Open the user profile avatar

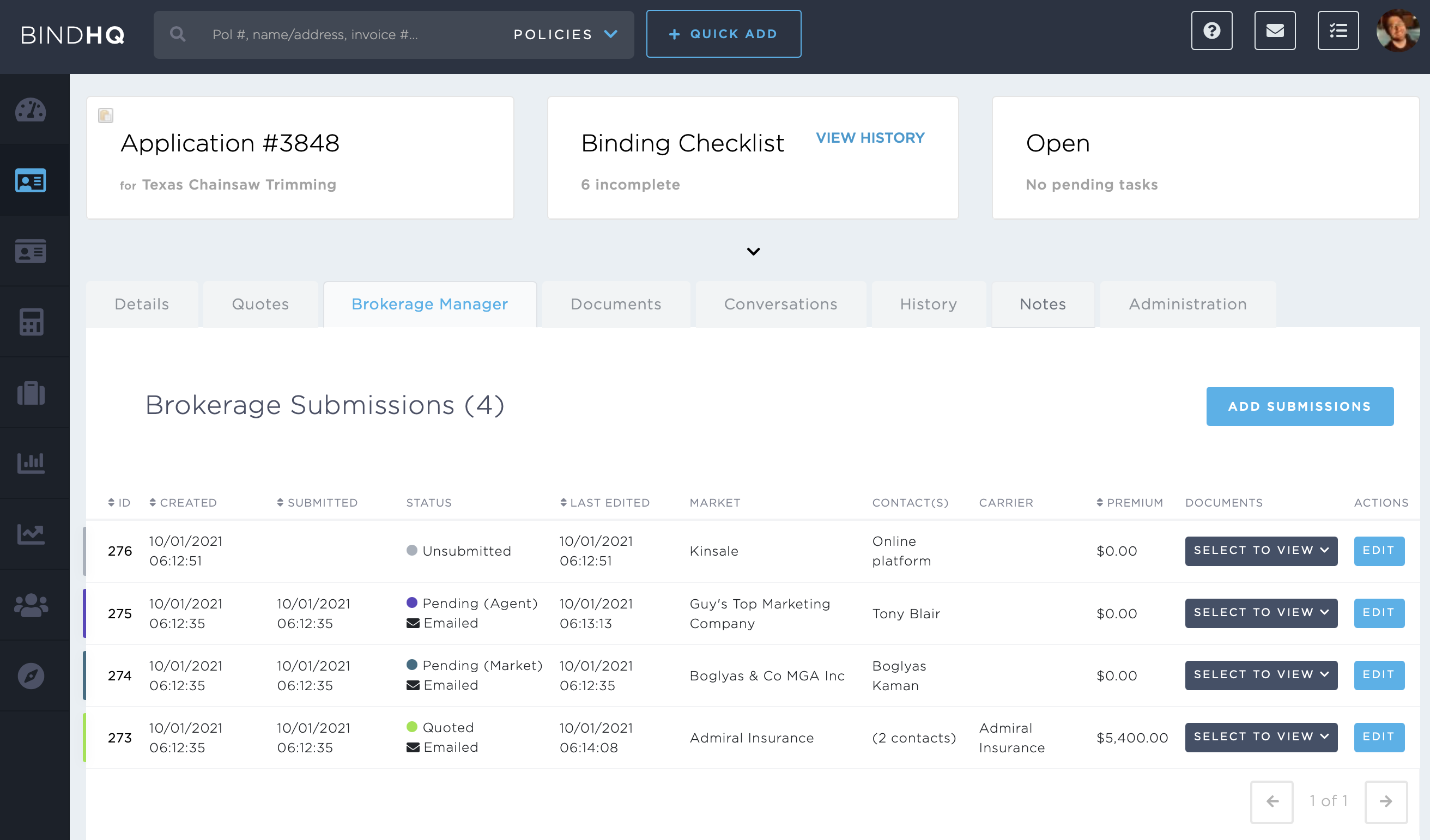pyautogui.click(x=1398, y=31)
